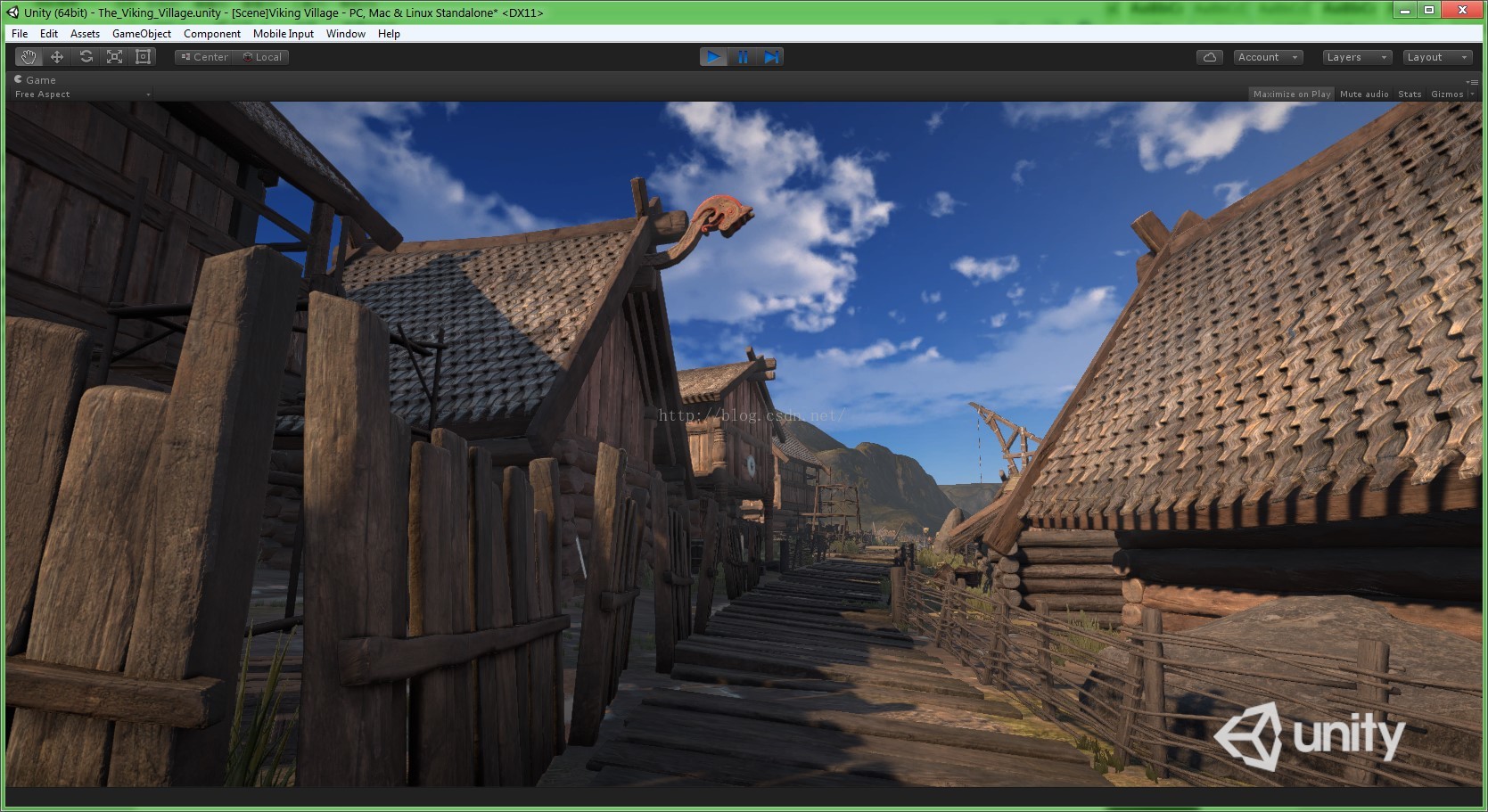Open the Mobile Input menu
The width and height of the screenshot is (1488, 812).
tap(284, 34)
